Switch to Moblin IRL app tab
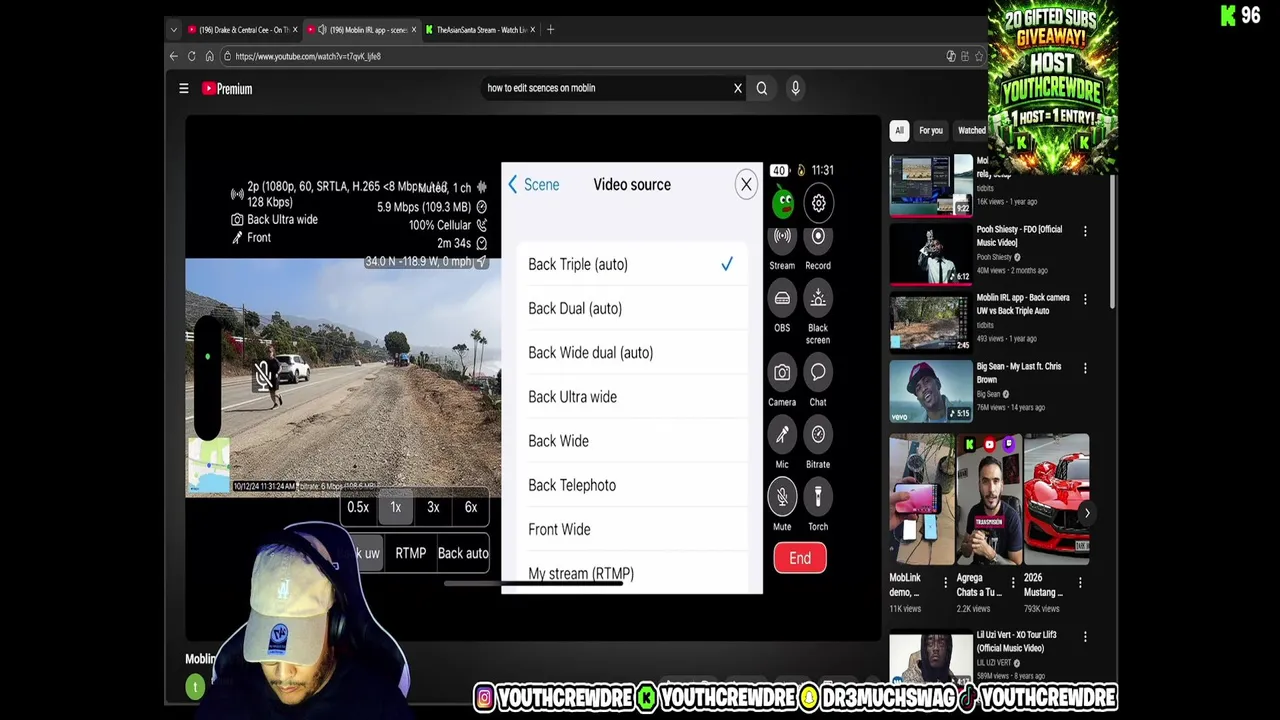 pyautogui.click(x=361, y=30)
